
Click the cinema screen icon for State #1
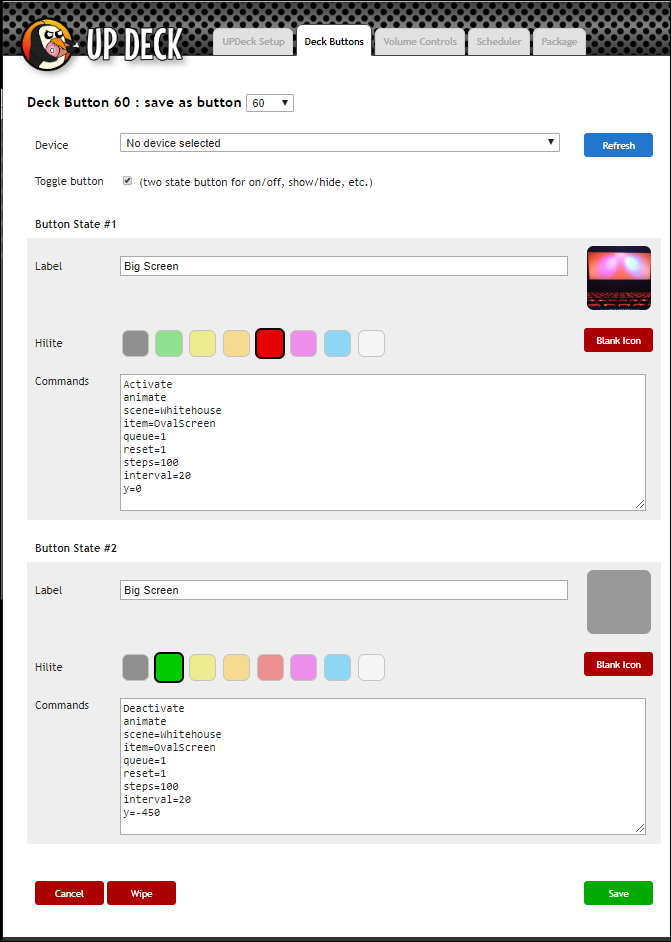click(x=618, y=278)
